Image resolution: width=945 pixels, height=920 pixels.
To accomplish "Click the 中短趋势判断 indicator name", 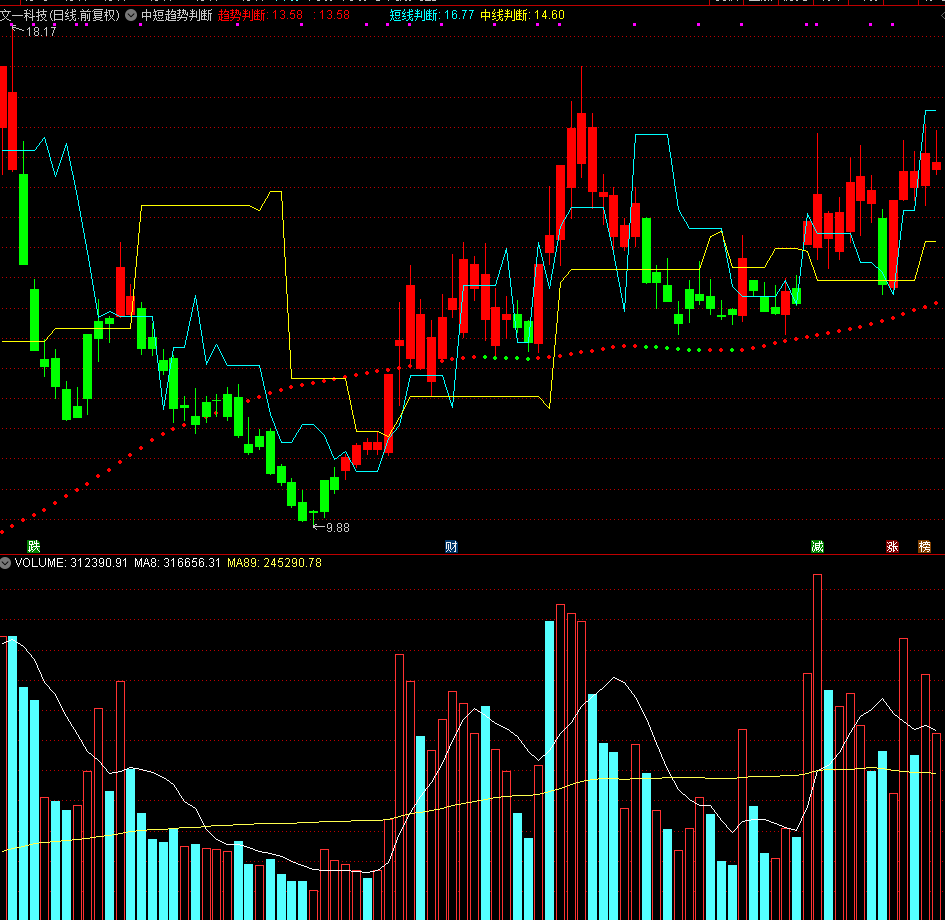I will pyautogui.click(x=177, y=15).
